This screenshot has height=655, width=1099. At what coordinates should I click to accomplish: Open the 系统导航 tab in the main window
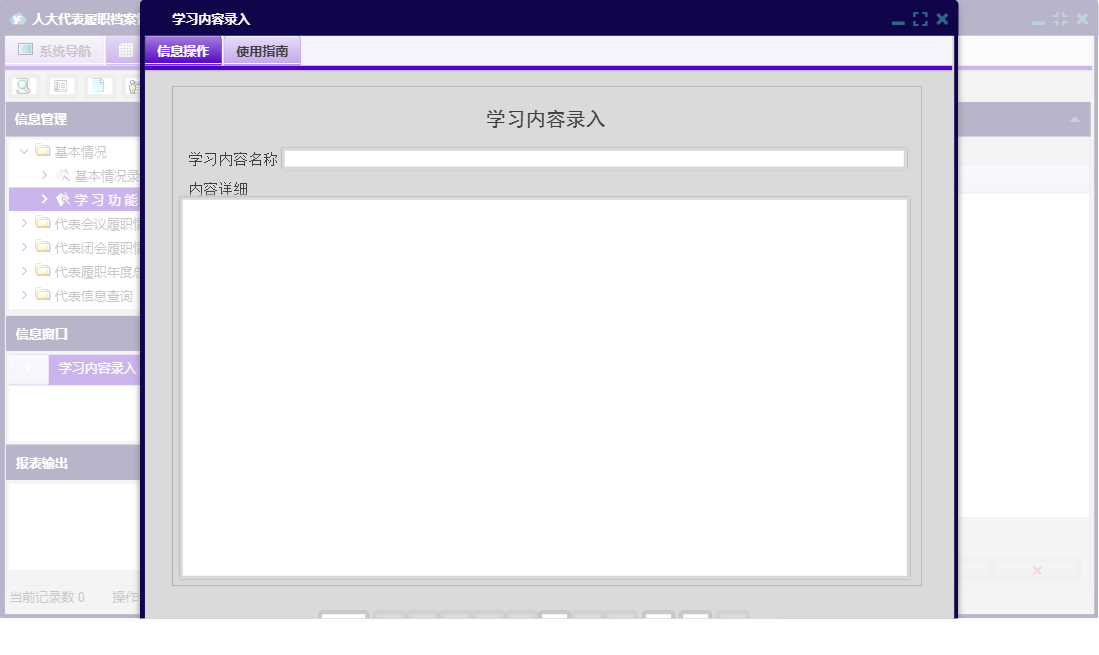point(55,50)
